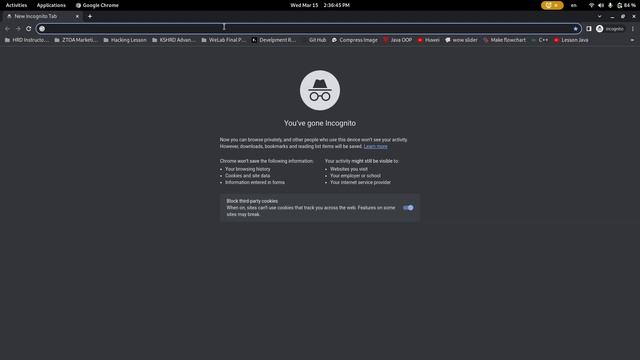The width and height of the screenshot is (640, 360).
Task: Click the You've gone Incognito heading
Action: [x=320, y=123]
